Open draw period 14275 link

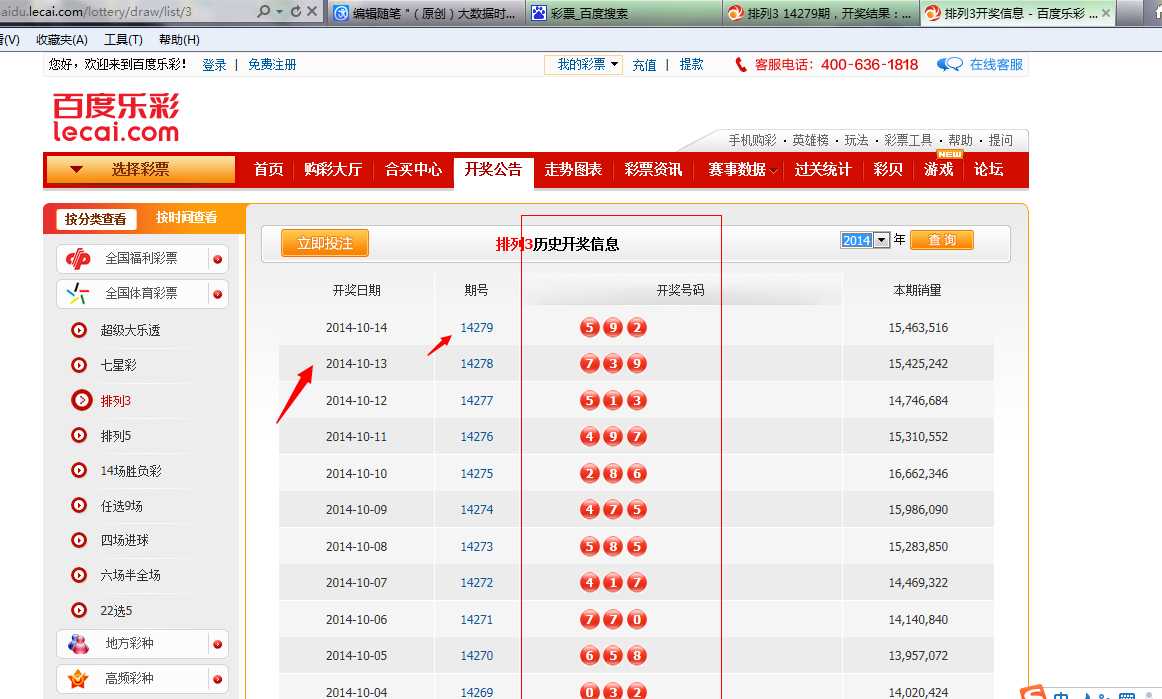pos(477,474)
